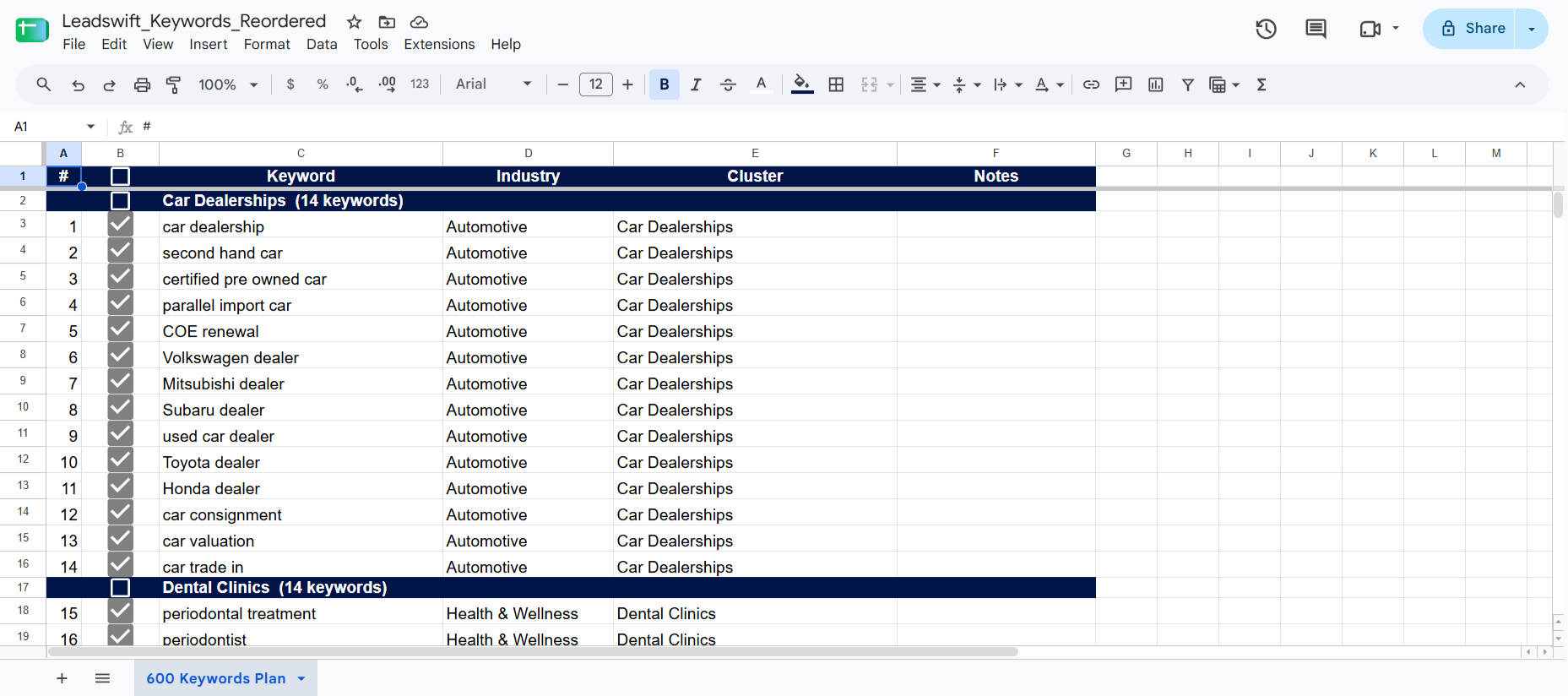Click the Share button
This screenshot has width=1568, height=696.
pyautogui.click(x=1469, y=29)
